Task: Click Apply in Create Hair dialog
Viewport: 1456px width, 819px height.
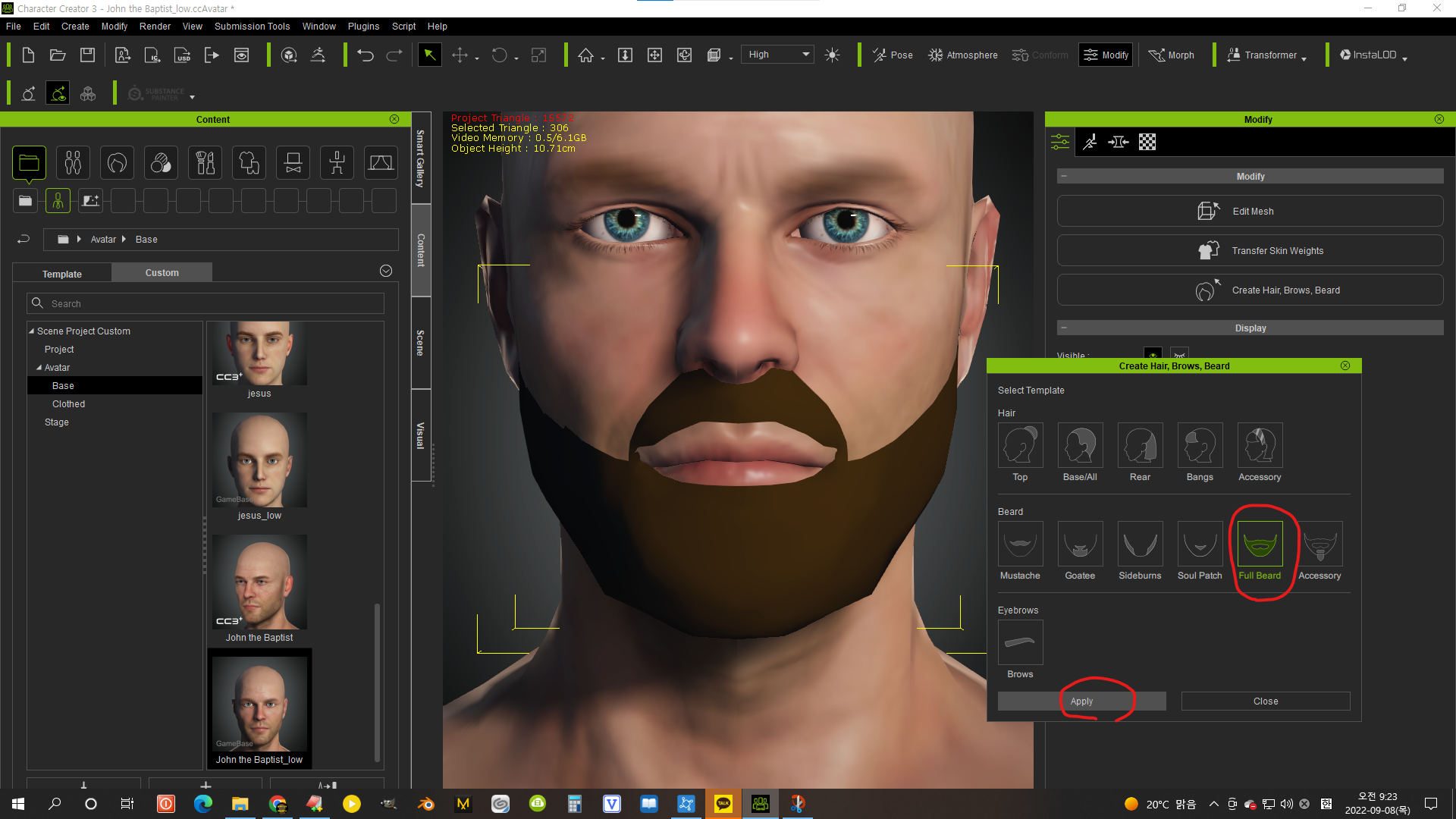Action: (1081, 701)
